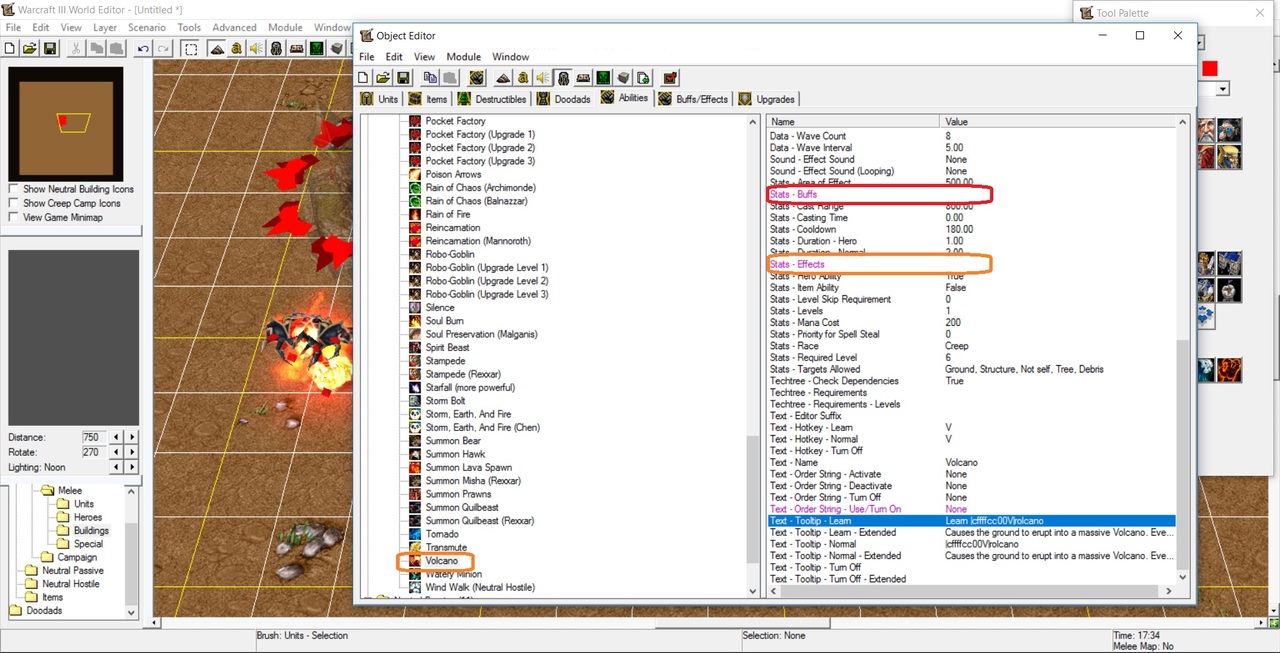Test Map icon in Object Editor toolbar
This screenshot has height=653, width=1280.
pos(669,78)
